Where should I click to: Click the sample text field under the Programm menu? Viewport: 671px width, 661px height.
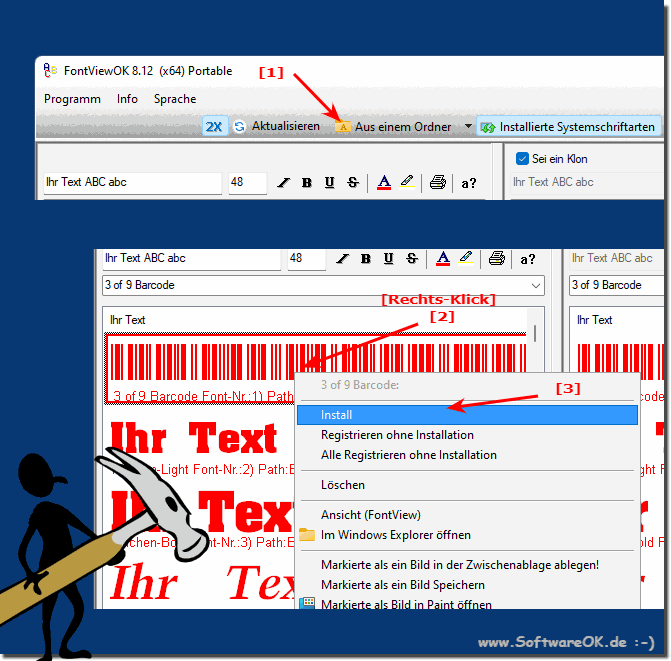pos(132,182)
